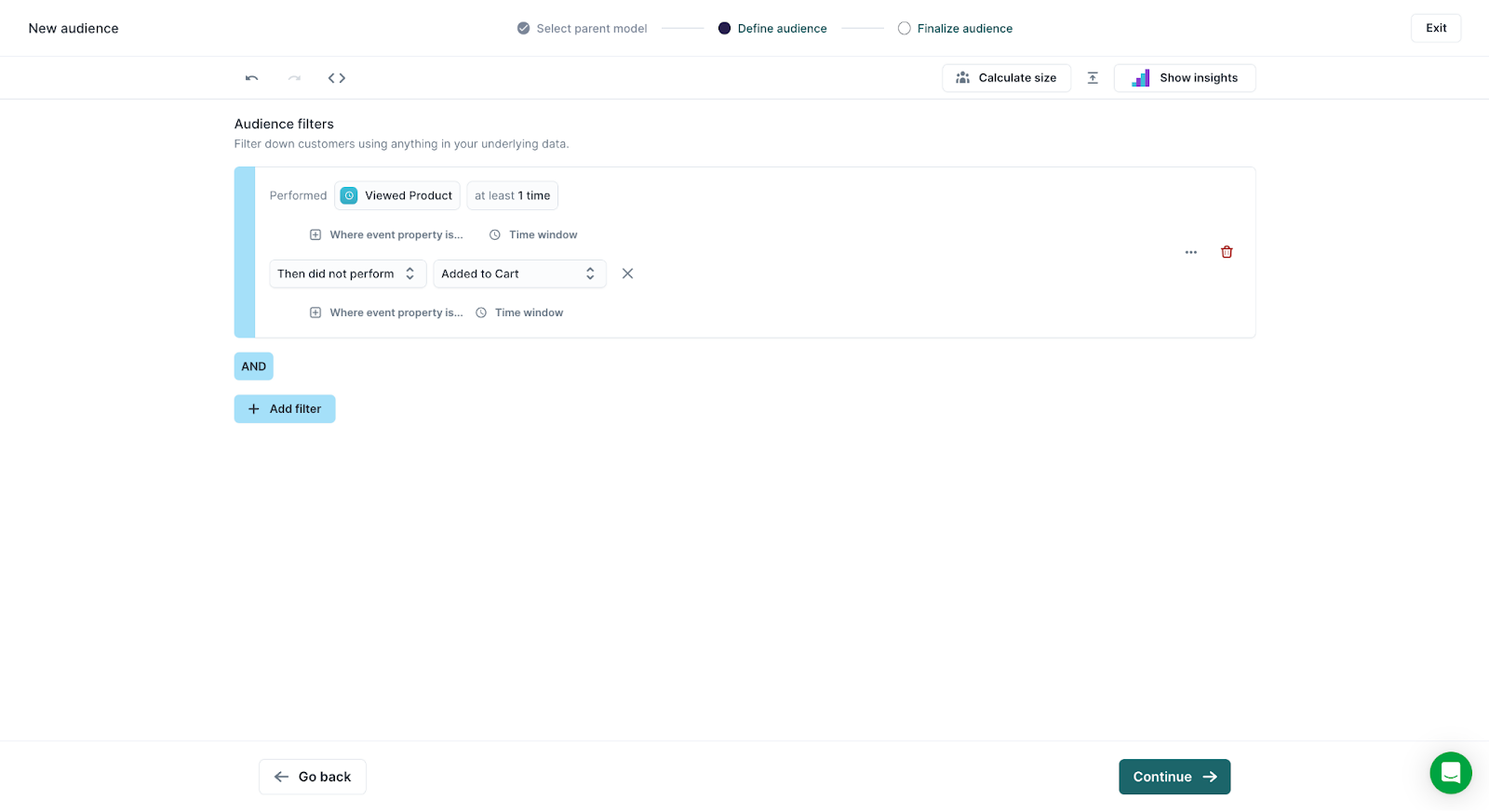Open the Added to Cart event dropdown
Screen dimensions: 1489x812
pyautogui.click(x=518, y=273)
